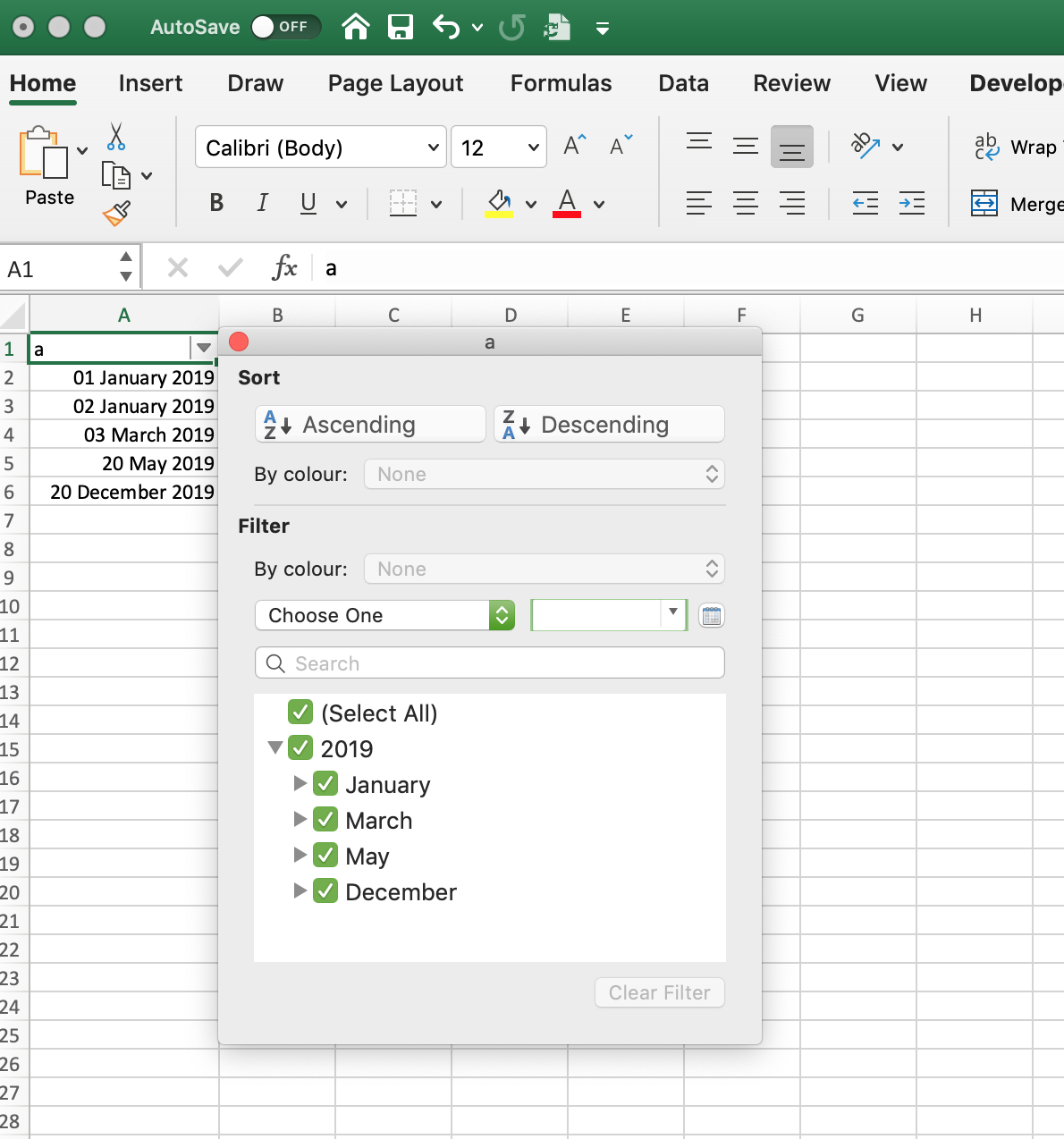Open the Data ribbon tab
1064x1139 pixels.
684,83
